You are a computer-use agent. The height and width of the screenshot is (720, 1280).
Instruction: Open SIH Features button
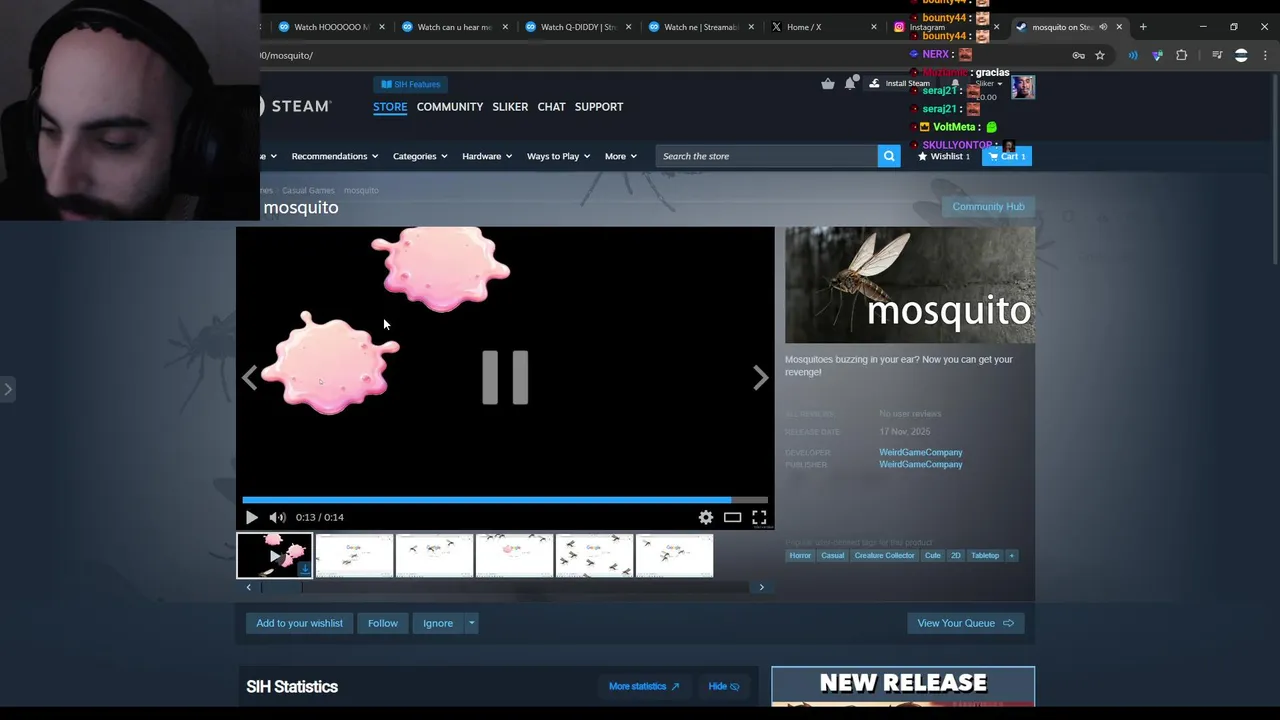click(x=411, y=84)
